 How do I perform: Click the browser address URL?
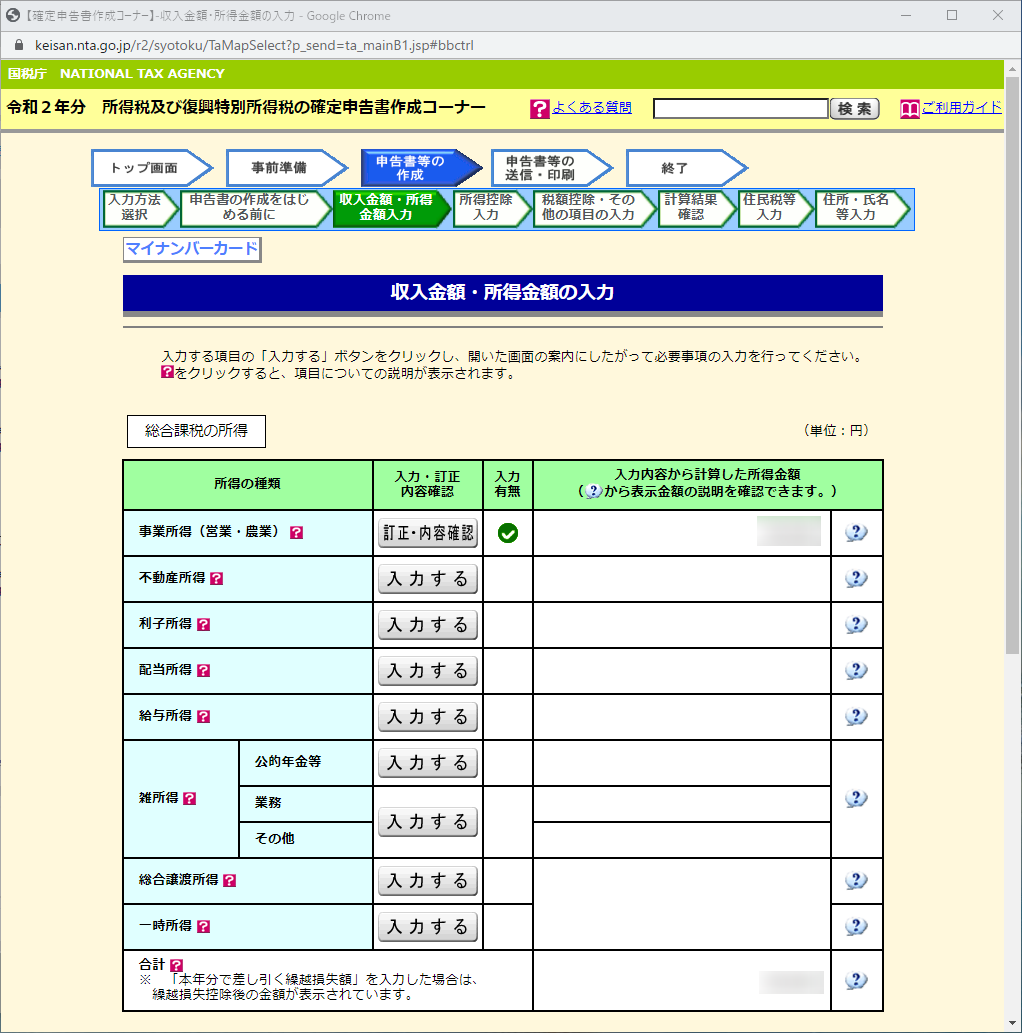tap(254, 45)
